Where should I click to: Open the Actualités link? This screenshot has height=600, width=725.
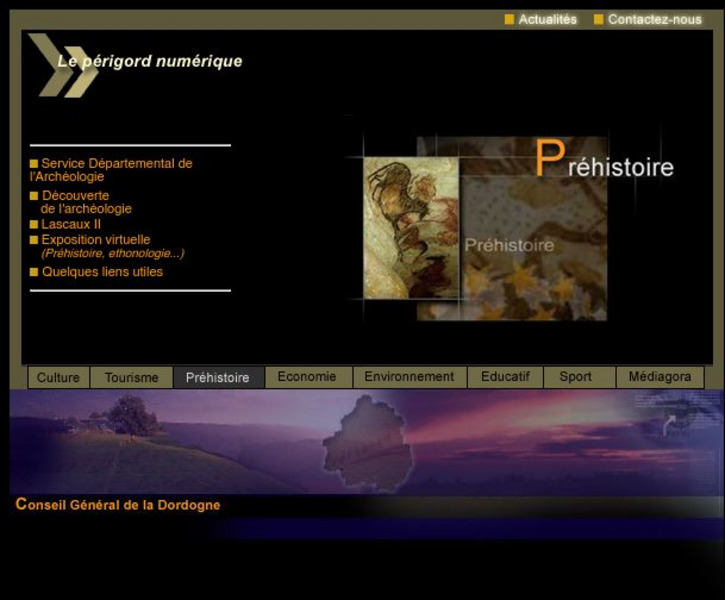click(x=547, y=19)
